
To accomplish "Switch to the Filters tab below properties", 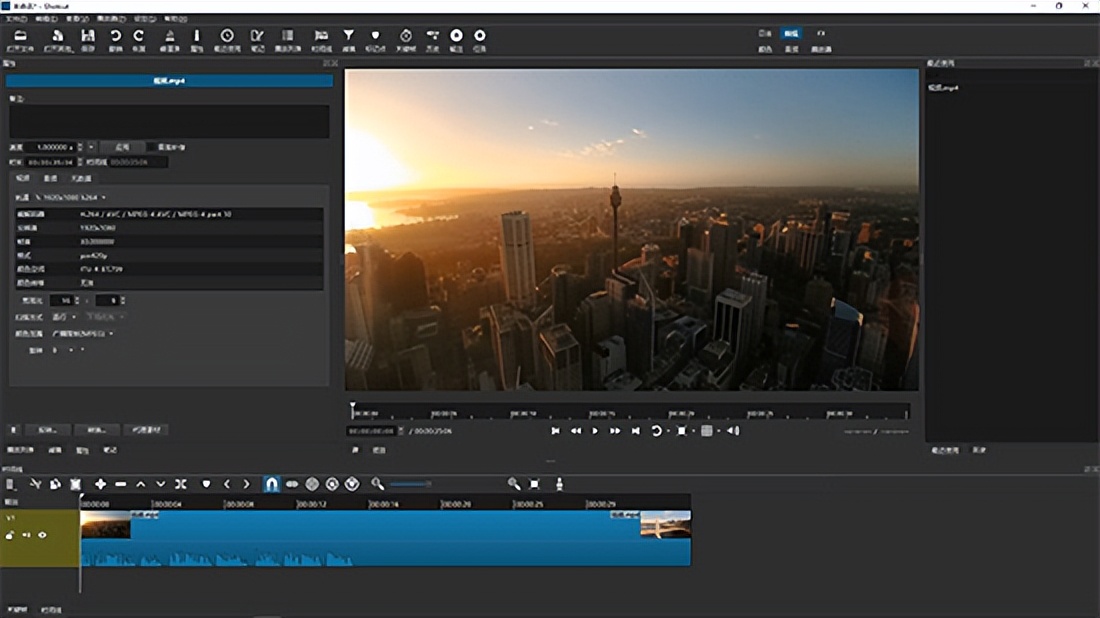I will tap(55, 450).
